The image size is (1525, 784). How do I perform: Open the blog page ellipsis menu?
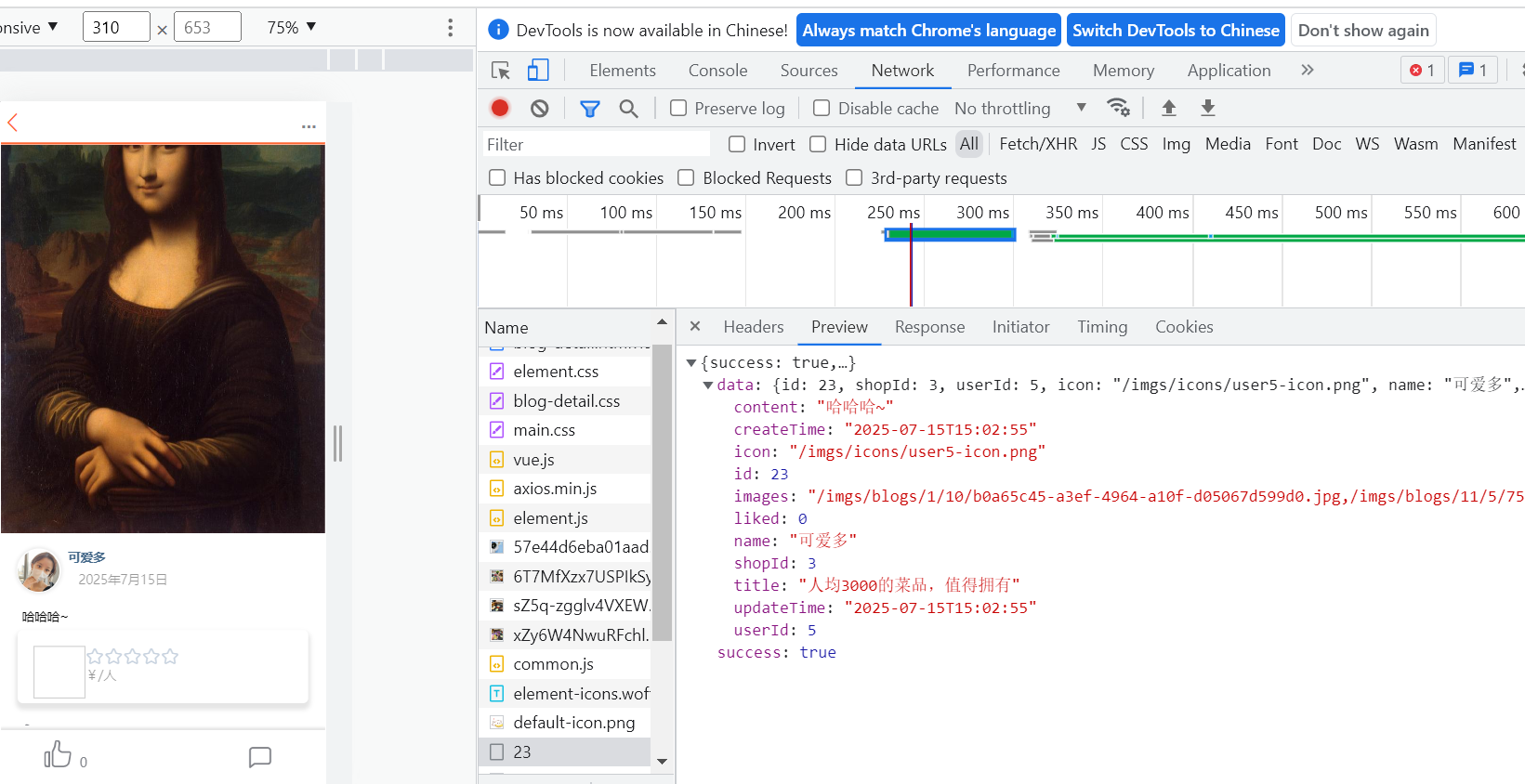click(x=309, y=126)
